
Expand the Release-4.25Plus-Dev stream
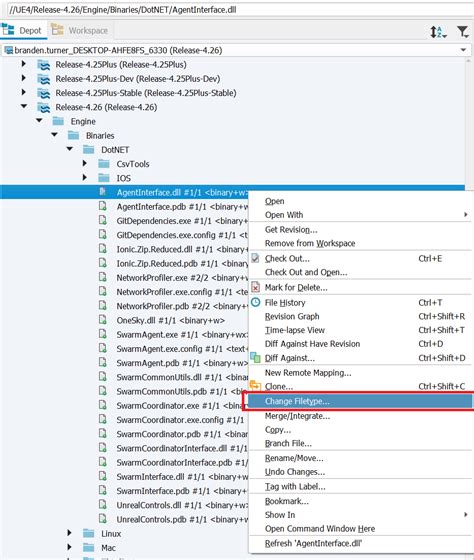24,78
